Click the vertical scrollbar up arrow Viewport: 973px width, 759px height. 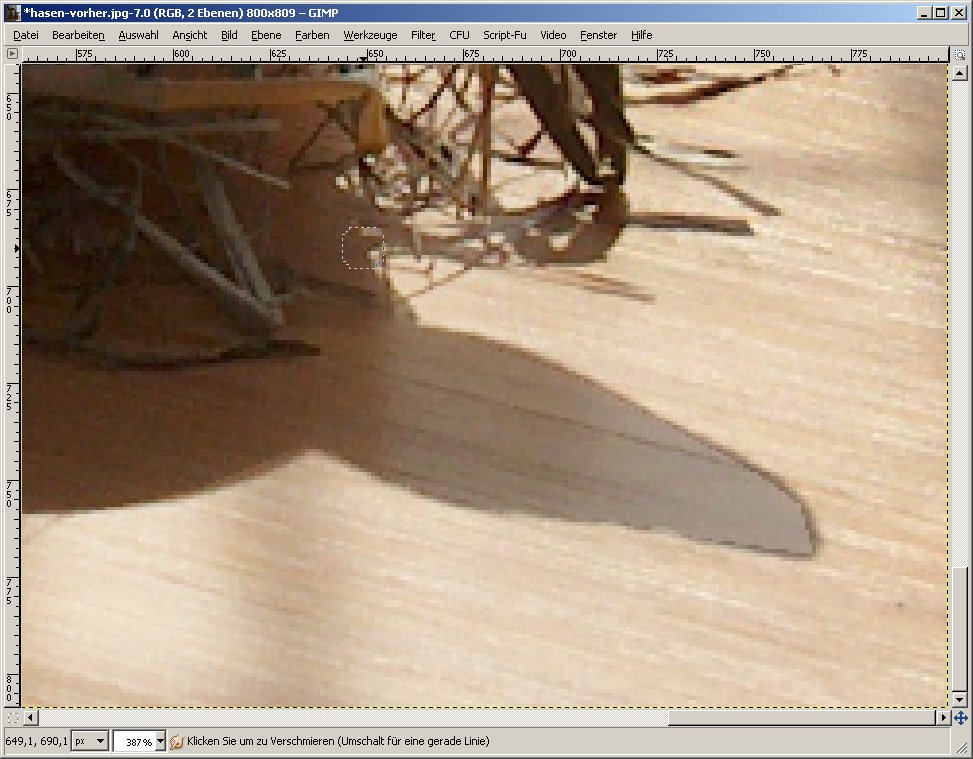[959, 74]
